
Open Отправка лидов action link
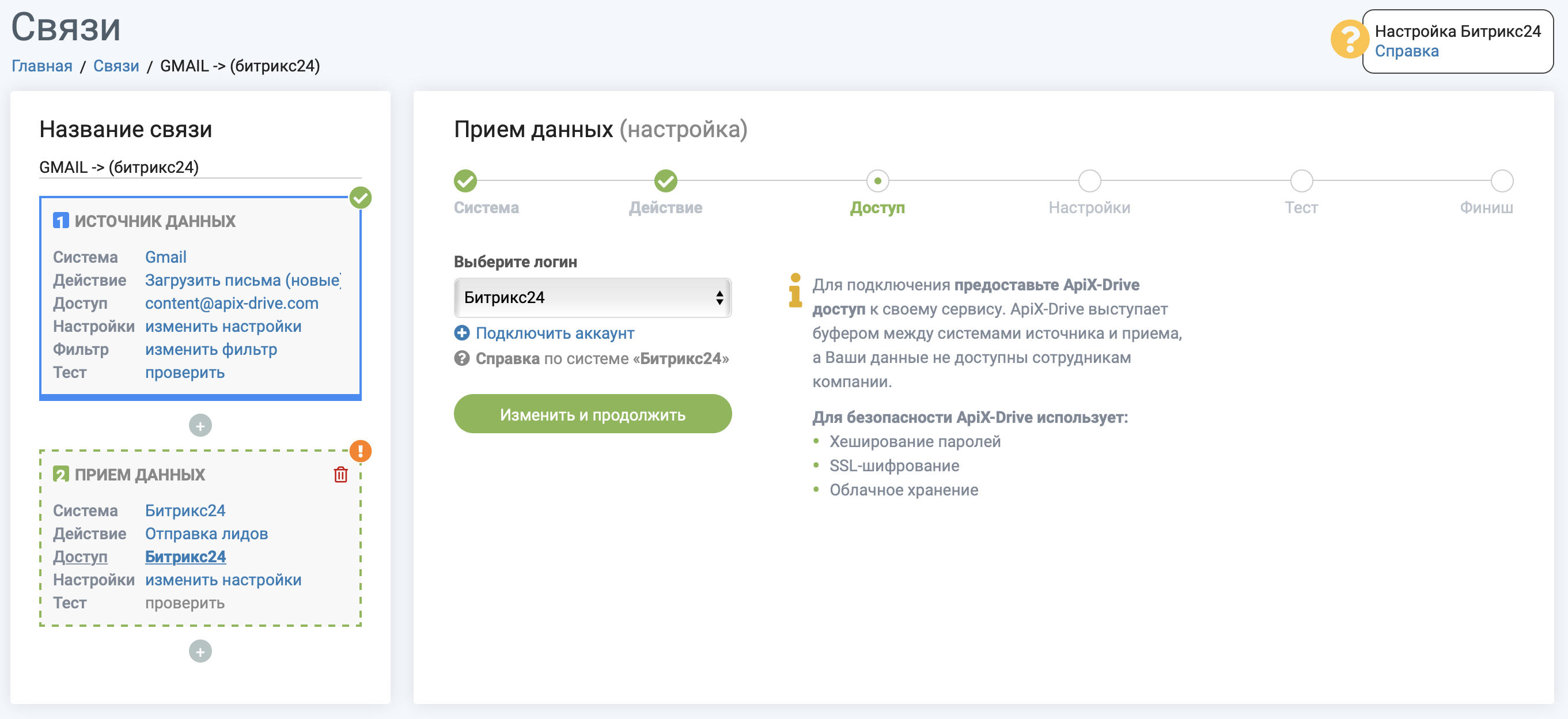(206, 533)
